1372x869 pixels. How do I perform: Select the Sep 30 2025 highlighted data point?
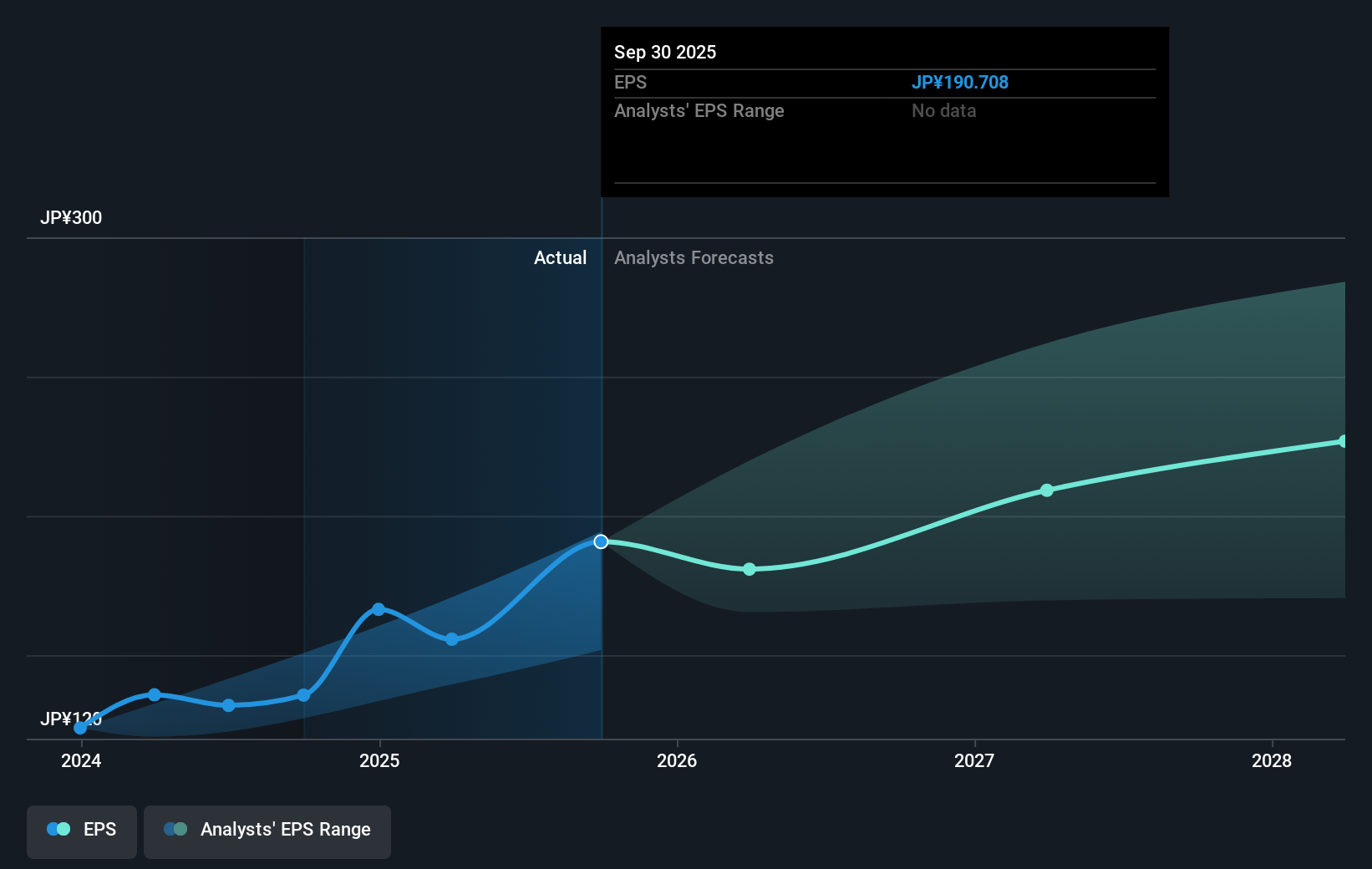(601, 541)
